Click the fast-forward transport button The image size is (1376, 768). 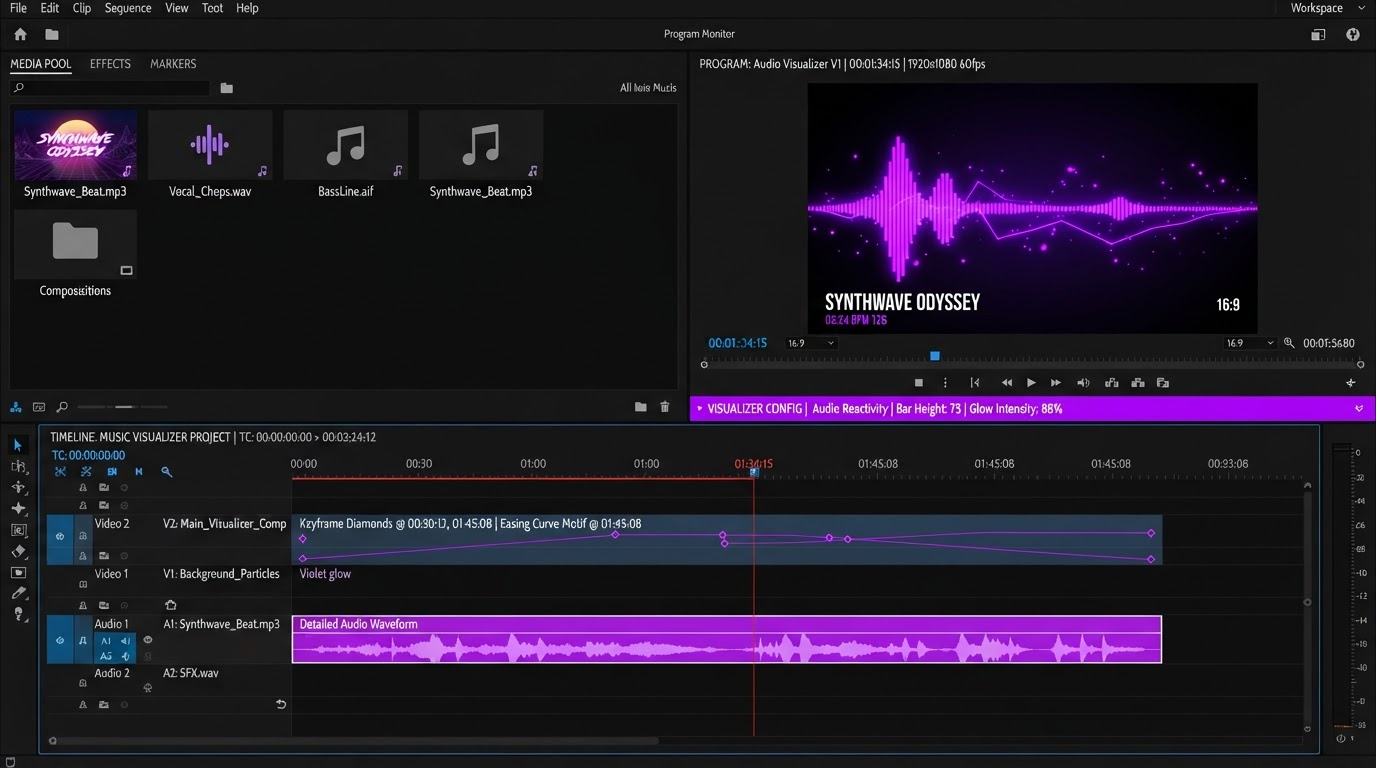tap(1056, 383)
